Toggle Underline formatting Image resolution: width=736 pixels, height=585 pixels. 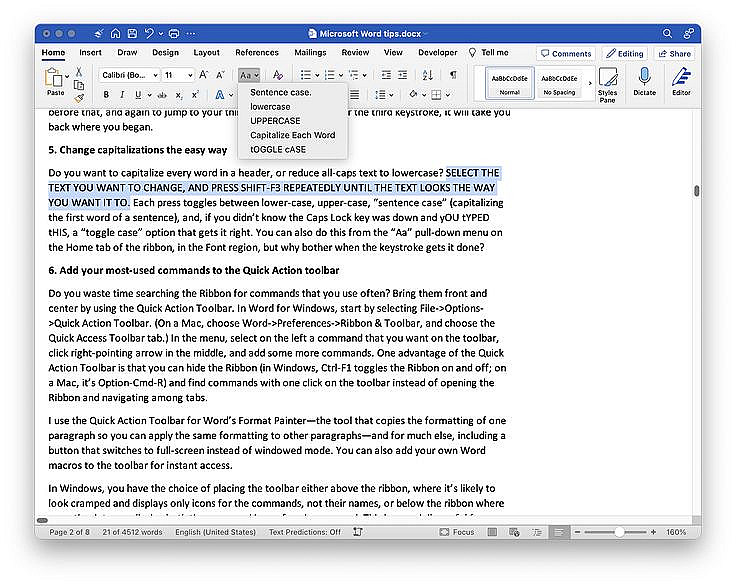(138, 95)
